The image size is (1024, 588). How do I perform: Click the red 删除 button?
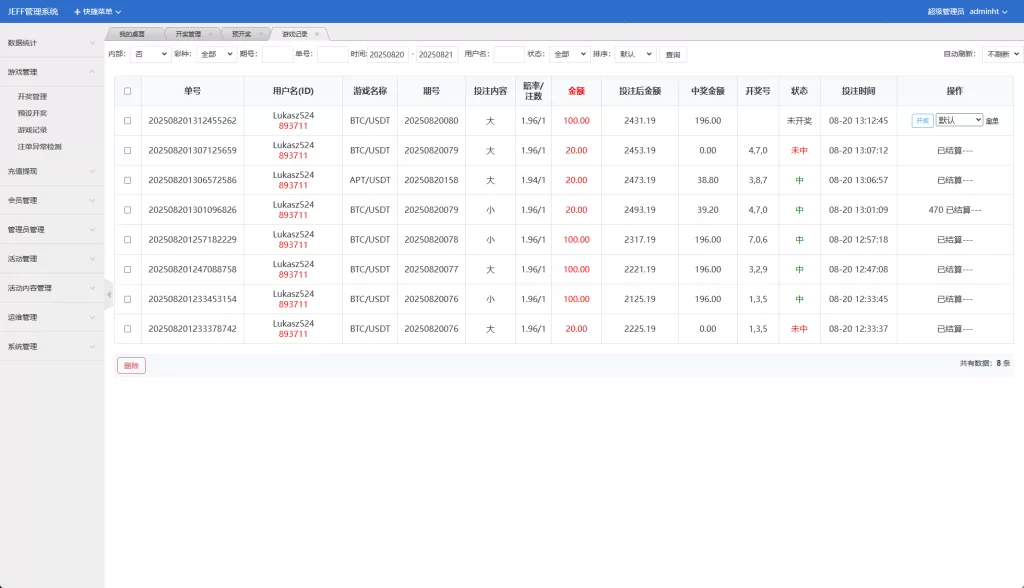(131, 365)
